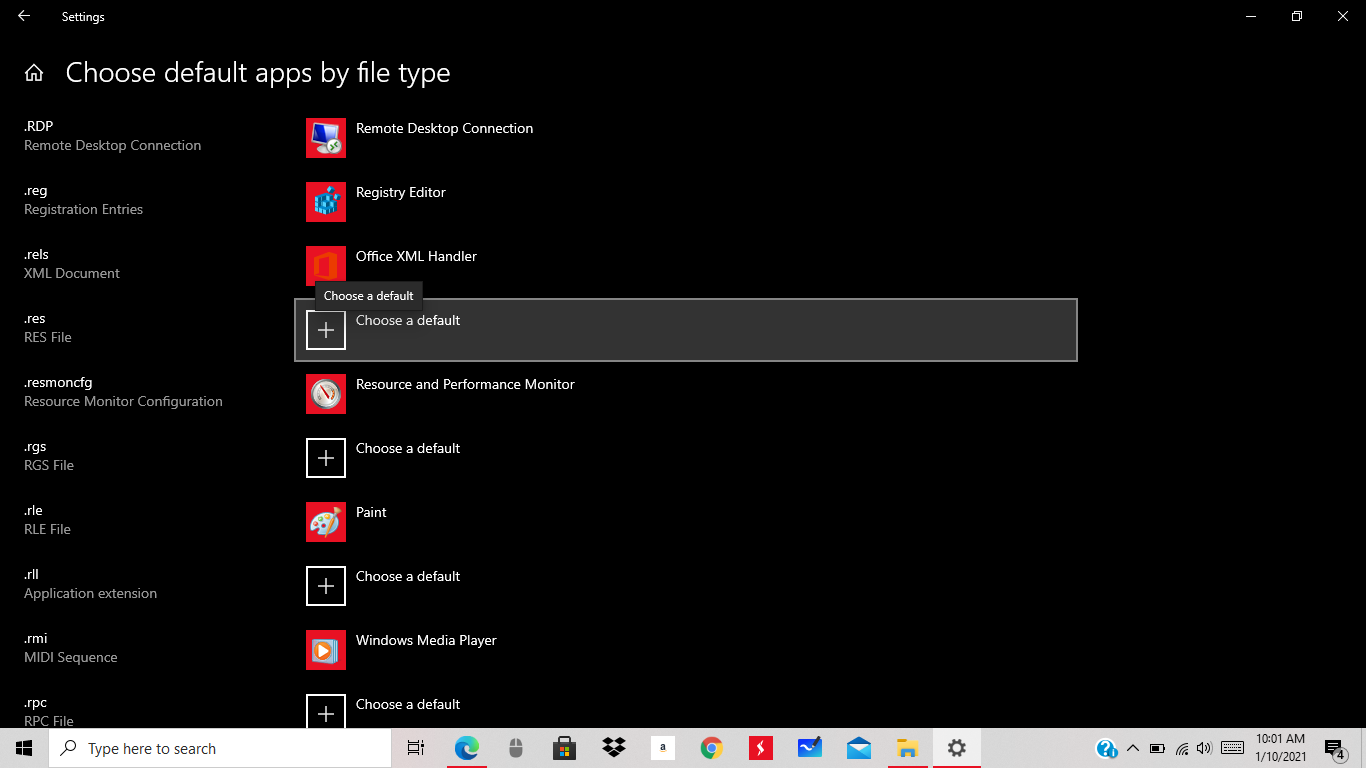Open the notification action center

point(1334,748)
